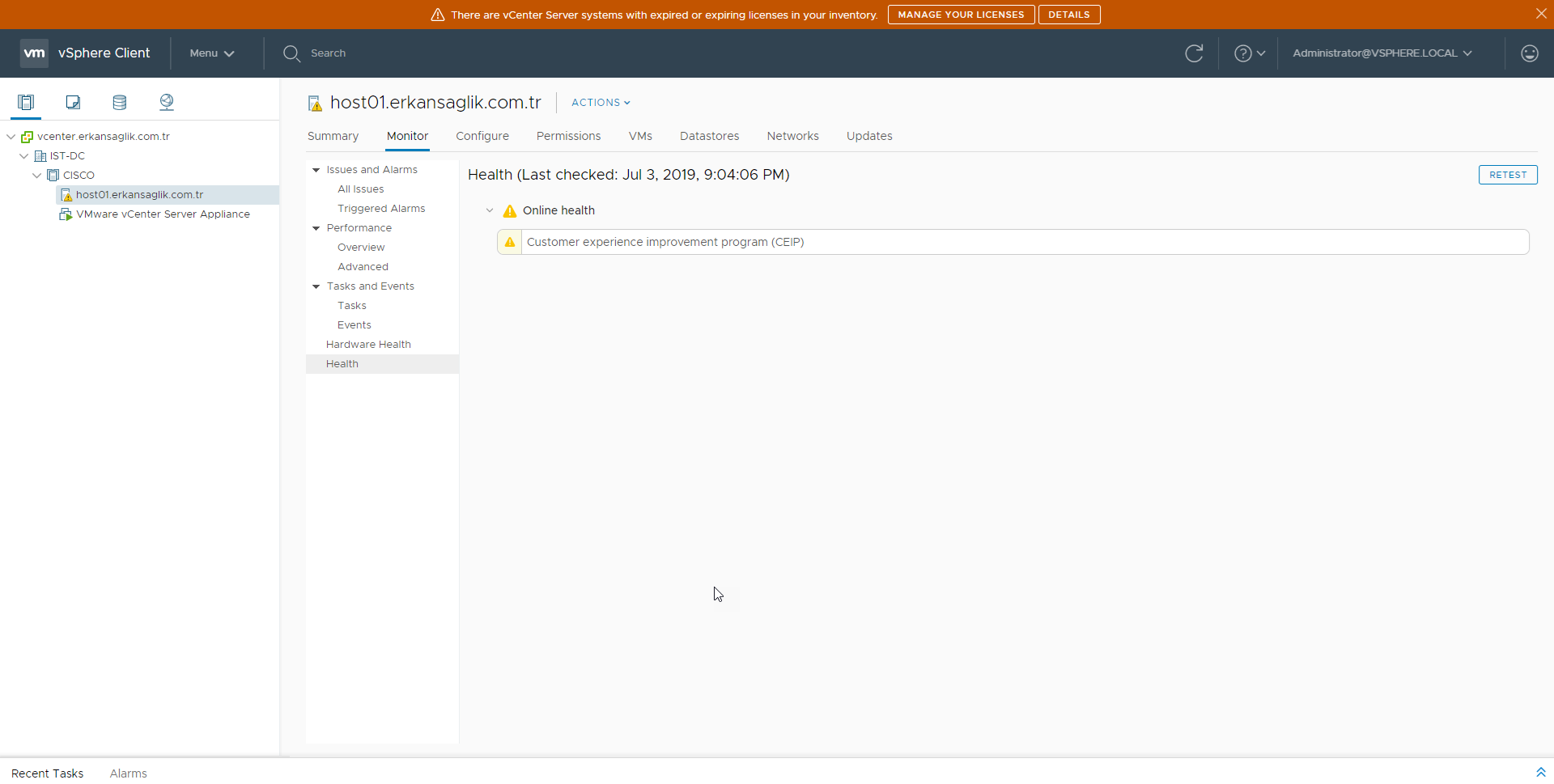This screenshot has width=1554, height=784.
Task: Open Performance Advanced
Action: point(363,267)
